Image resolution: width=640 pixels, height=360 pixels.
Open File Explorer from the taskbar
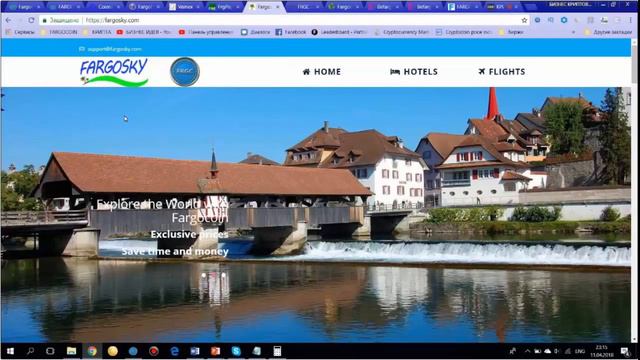(71, 351)
